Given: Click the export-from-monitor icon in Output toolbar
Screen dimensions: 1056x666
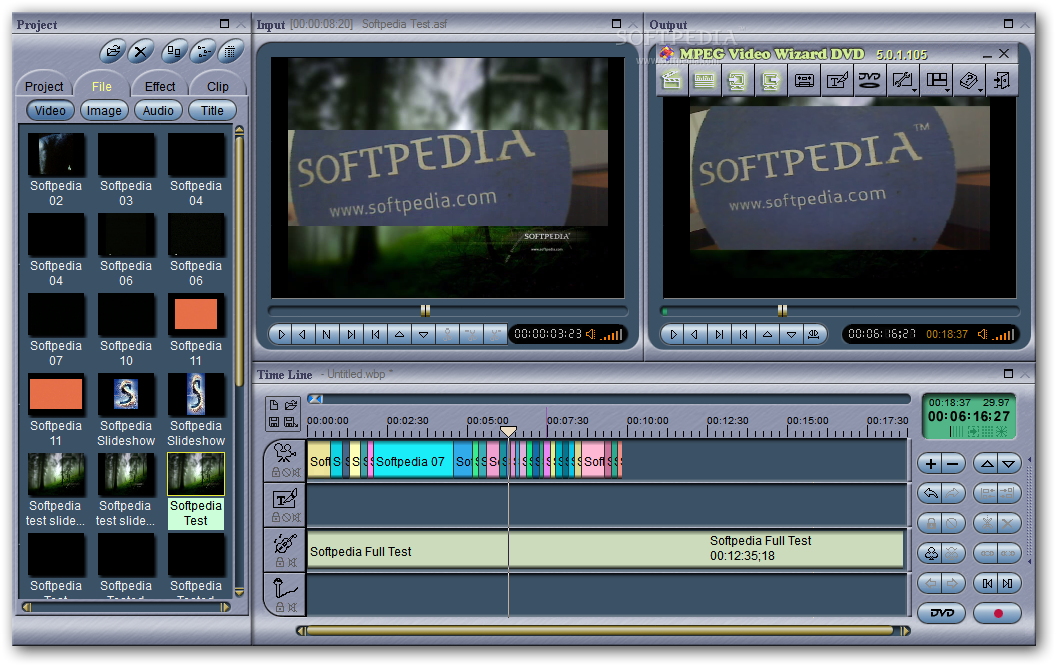Looking at the screenshot, I should (x=770, y=81).
